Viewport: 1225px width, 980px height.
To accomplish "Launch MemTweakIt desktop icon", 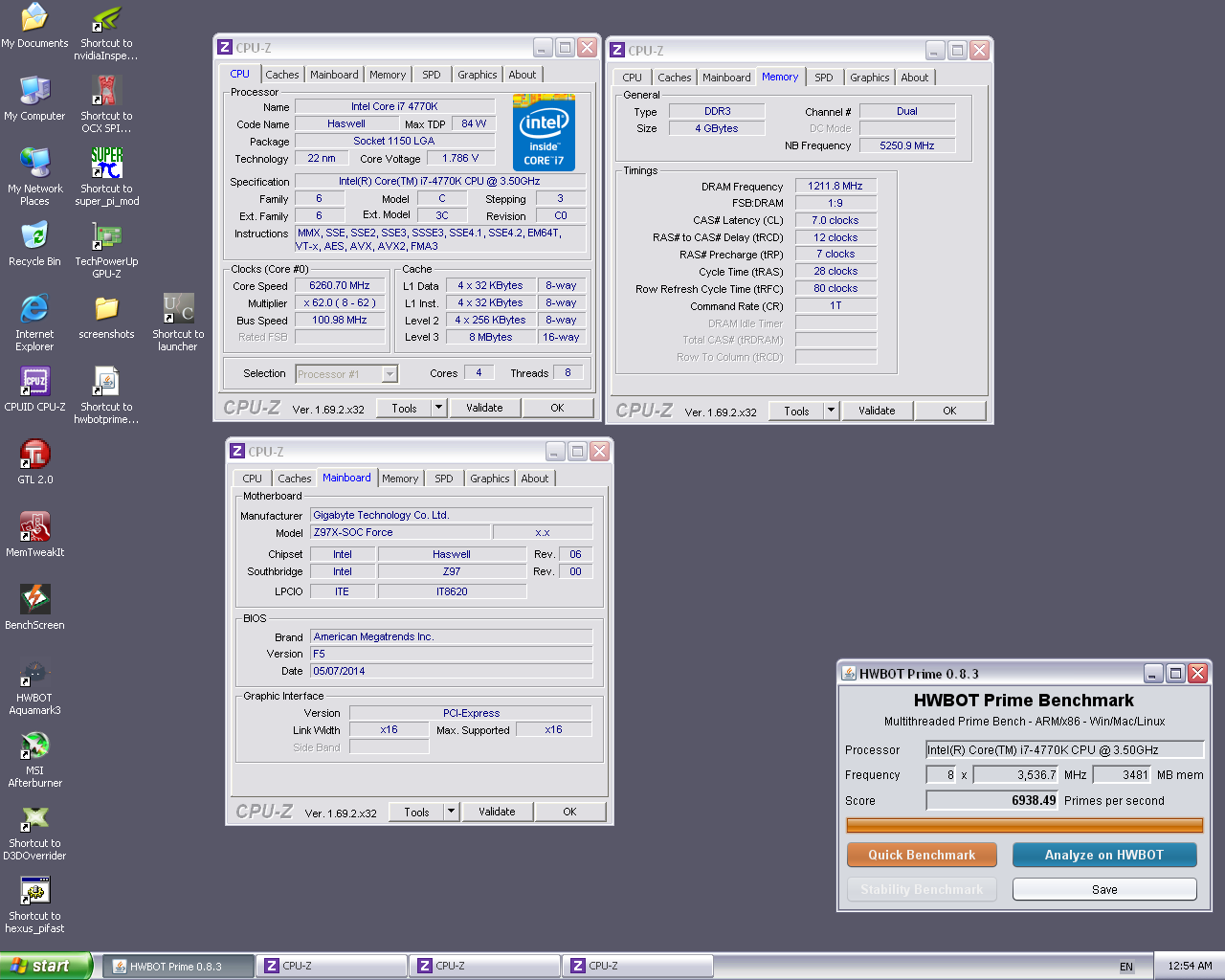I will tap(34, 535).
